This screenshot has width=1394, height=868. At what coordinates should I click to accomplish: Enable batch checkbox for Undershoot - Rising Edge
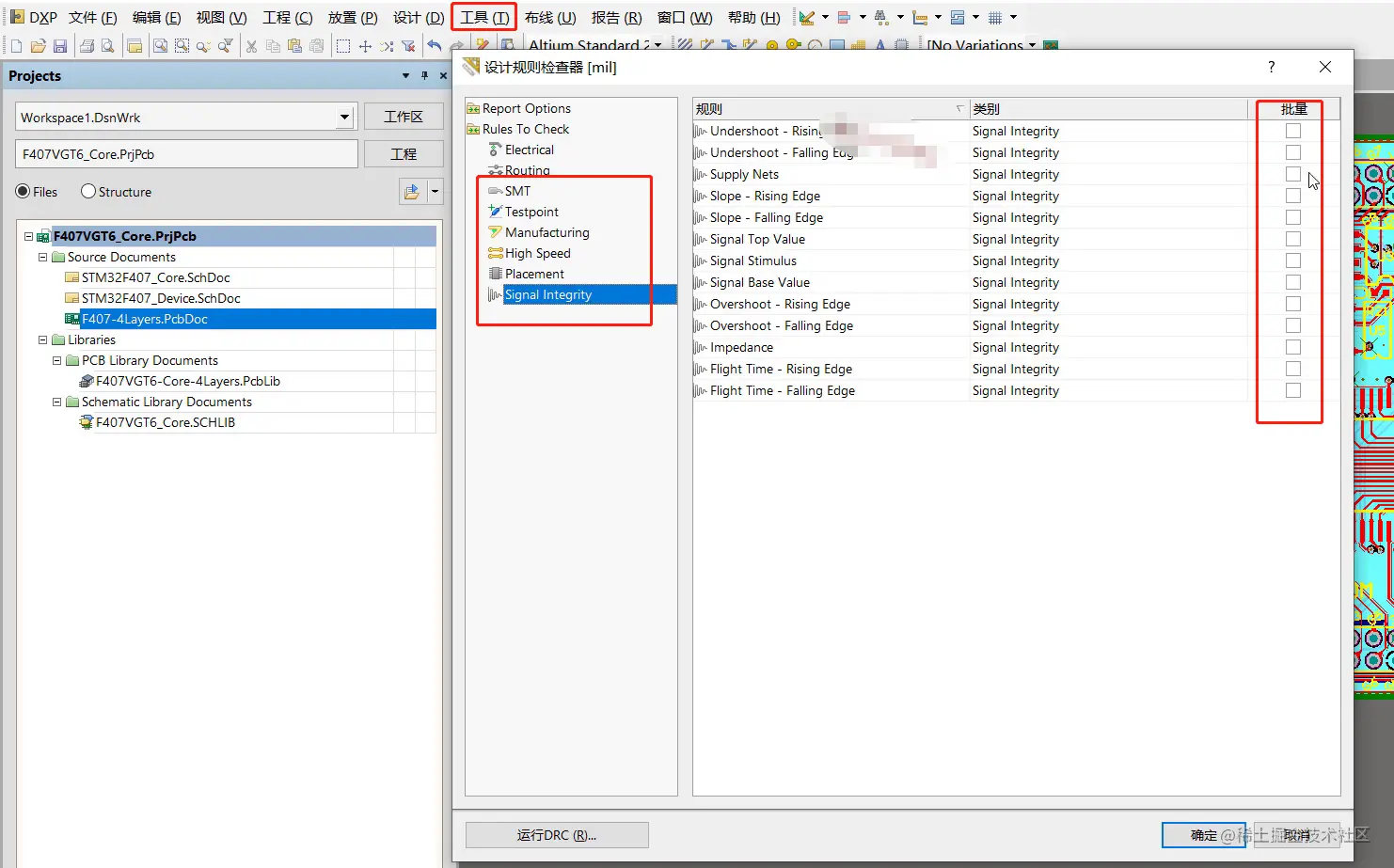[x=1293, y=131]
